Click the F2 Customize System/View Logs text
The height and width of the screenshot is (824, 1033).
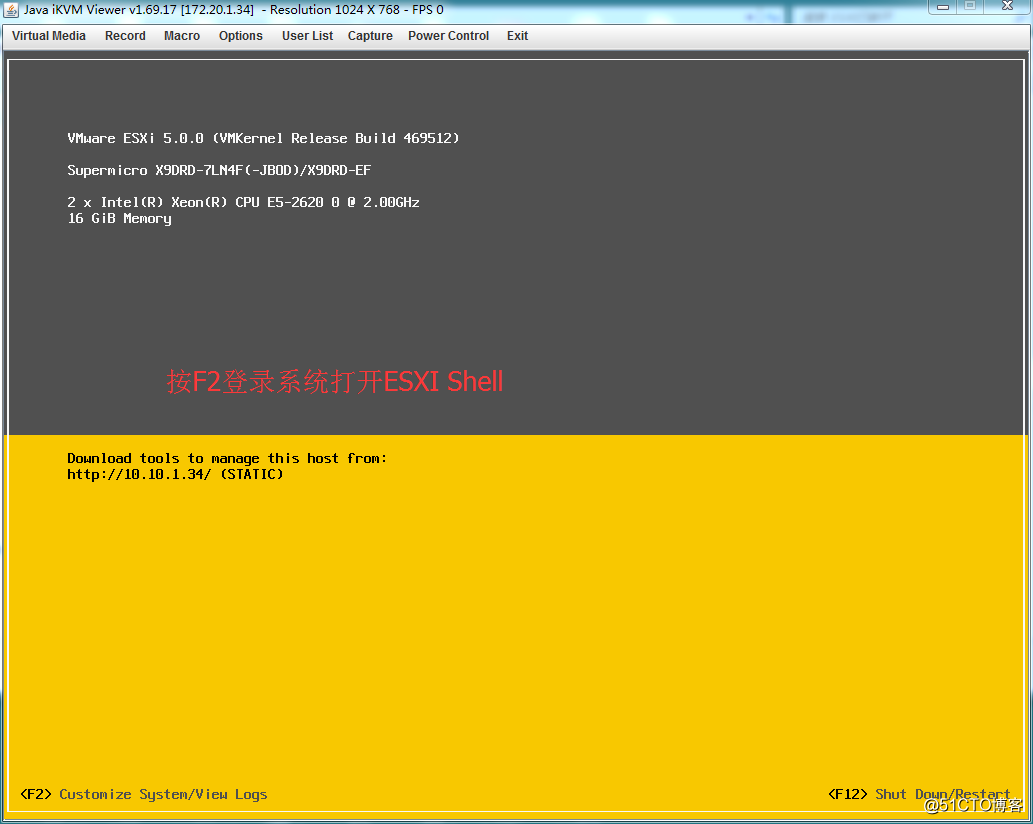click(x=144, y=794)
